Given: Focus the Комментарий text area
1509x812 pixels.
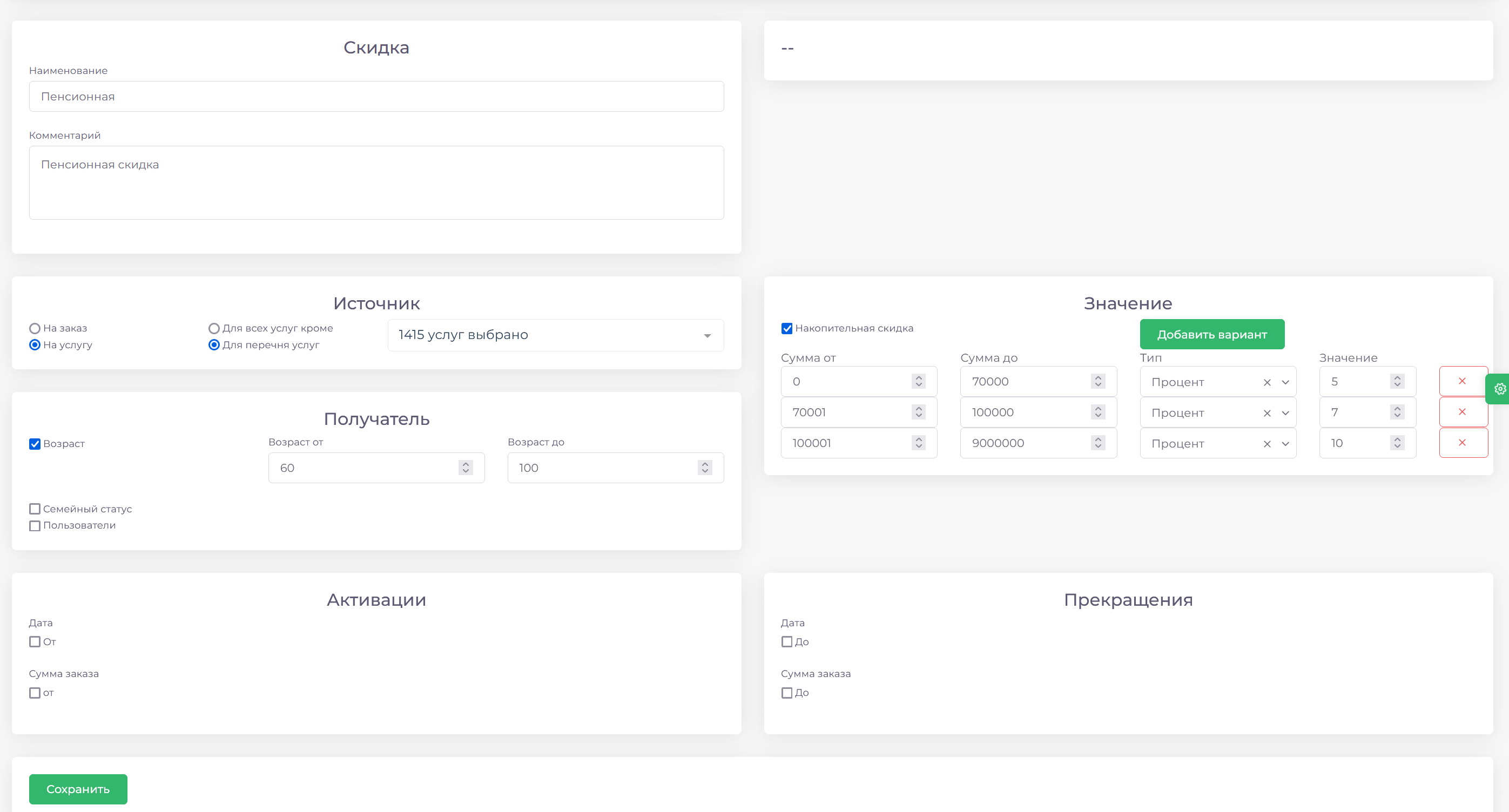Looking at the screenshot, I should tap(376, 182).
